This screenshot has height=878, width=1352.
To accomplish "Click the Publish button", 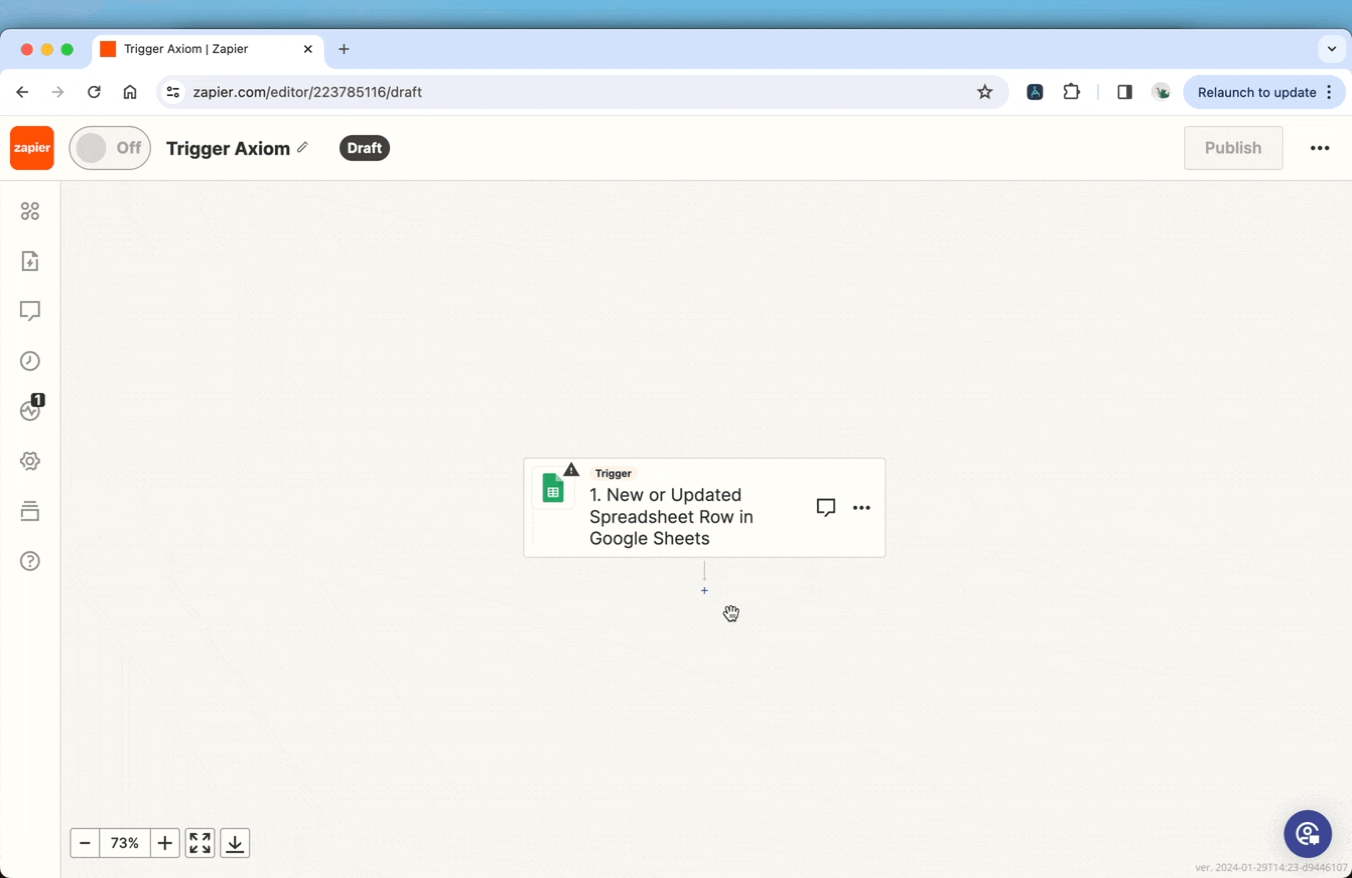I will click(x=1232, y=148).
